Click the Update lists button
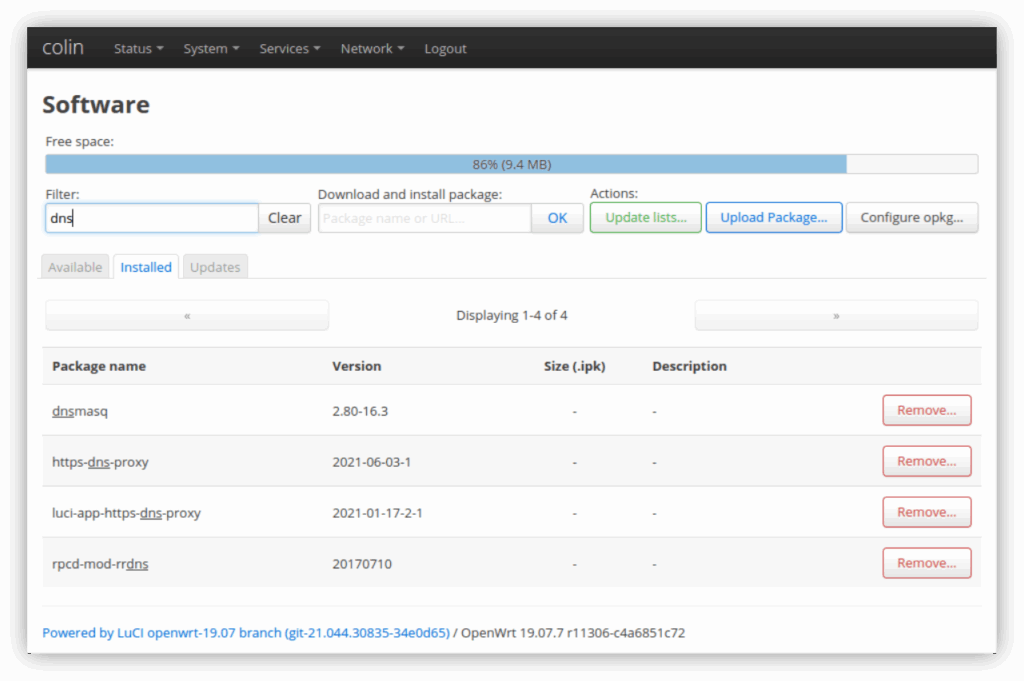Image resolution: width=1024 pixels, height=681 pixels. (645, 218)
